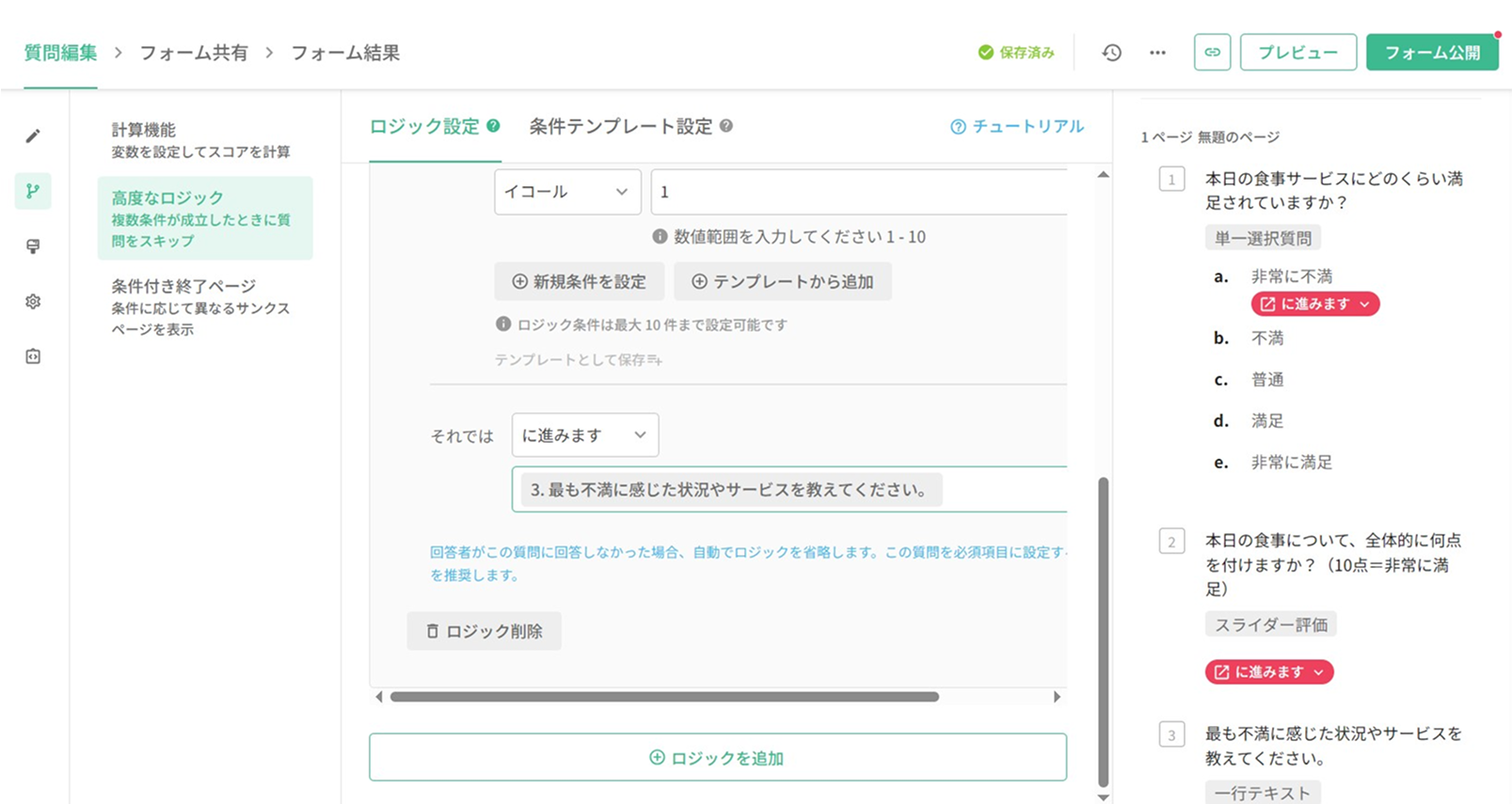
Task: Click the 保存済み saved status checkmark
Action: 986,53
